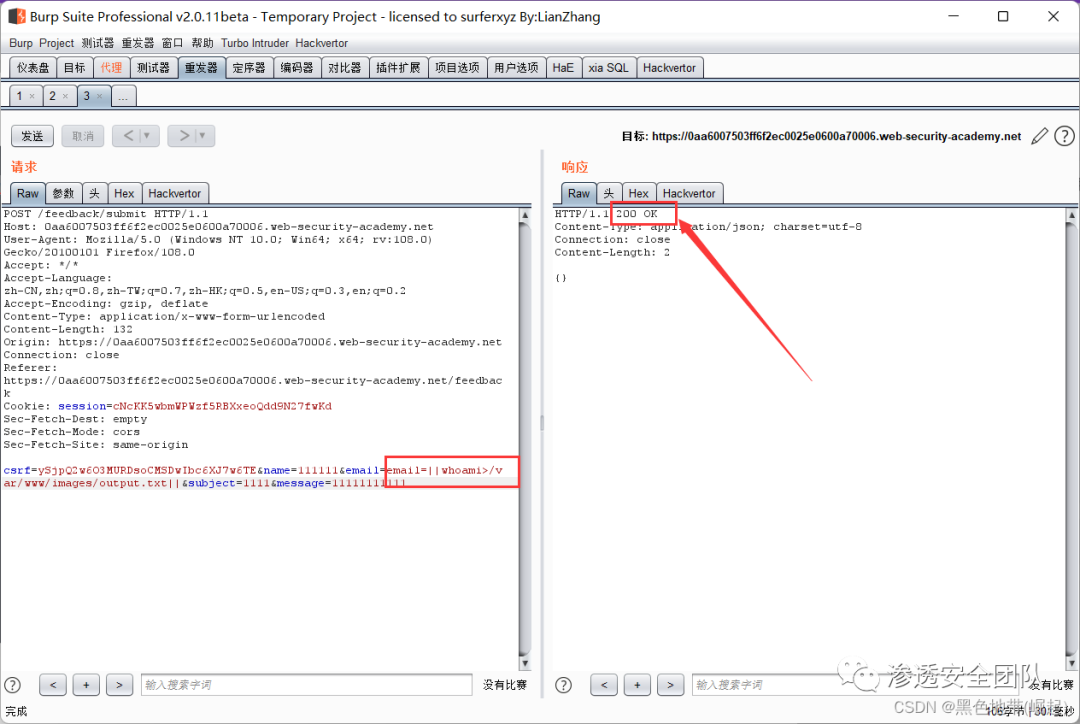Switch to the HaE tab
1080x724 pixels.
click(x=563, y=68)
